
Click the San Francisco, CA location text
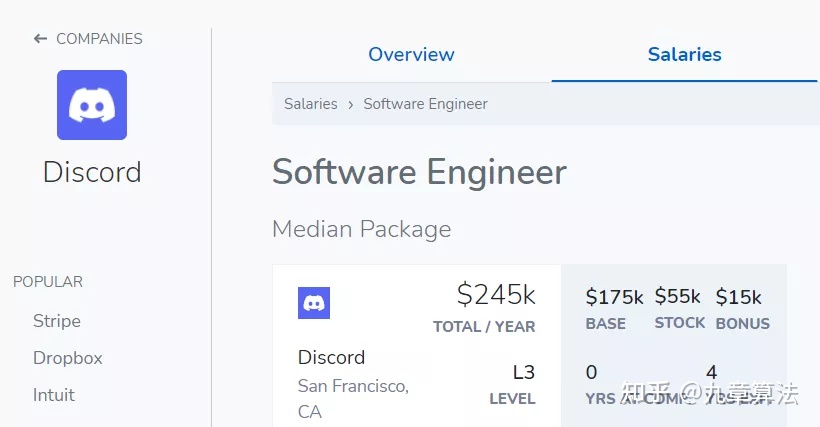point(353,399)
